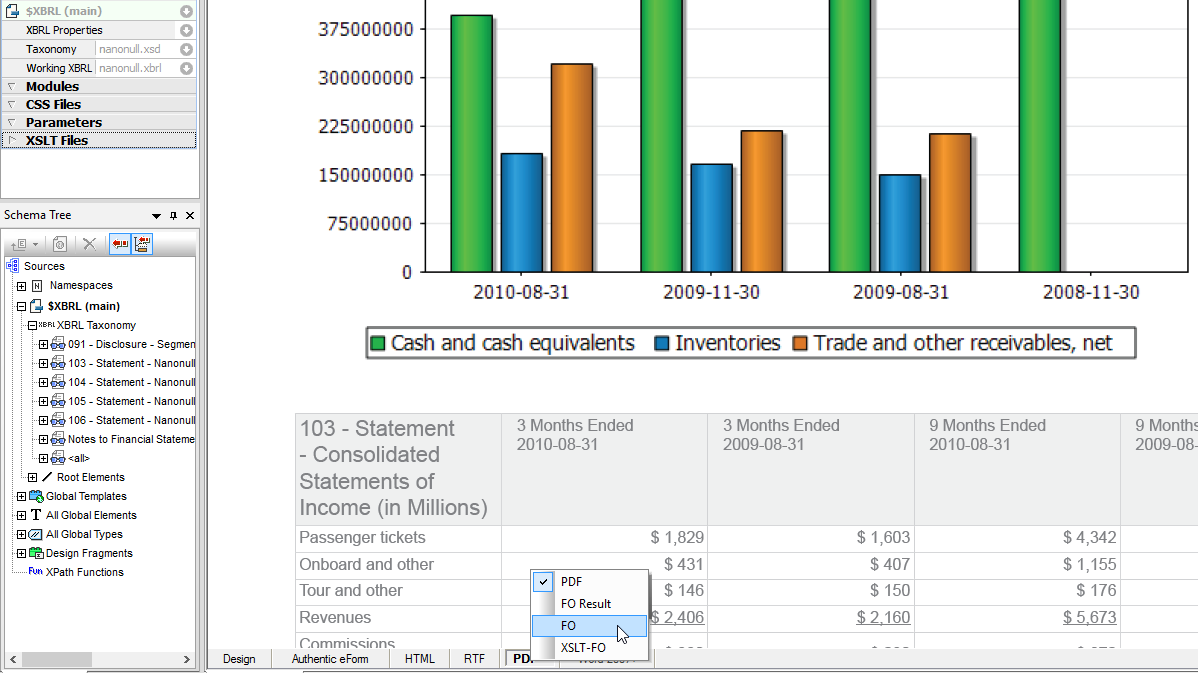The width and height of the screenshot is (1198, 673).
Task: Click the Sources tree icon
Action: click(x=12, y=266)
